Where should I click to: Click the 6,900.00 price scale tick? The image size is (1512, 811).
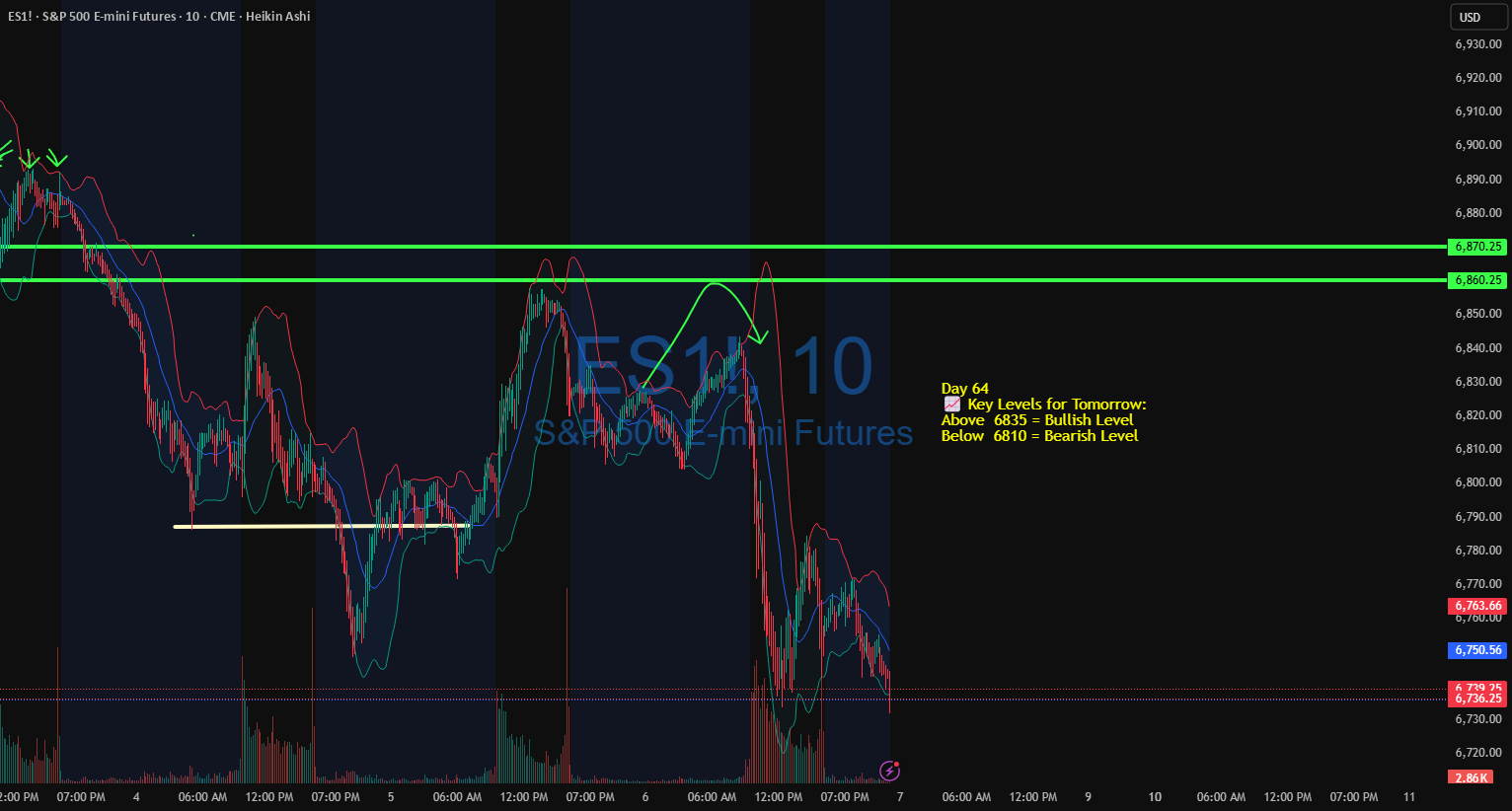tap(1477, 145)
